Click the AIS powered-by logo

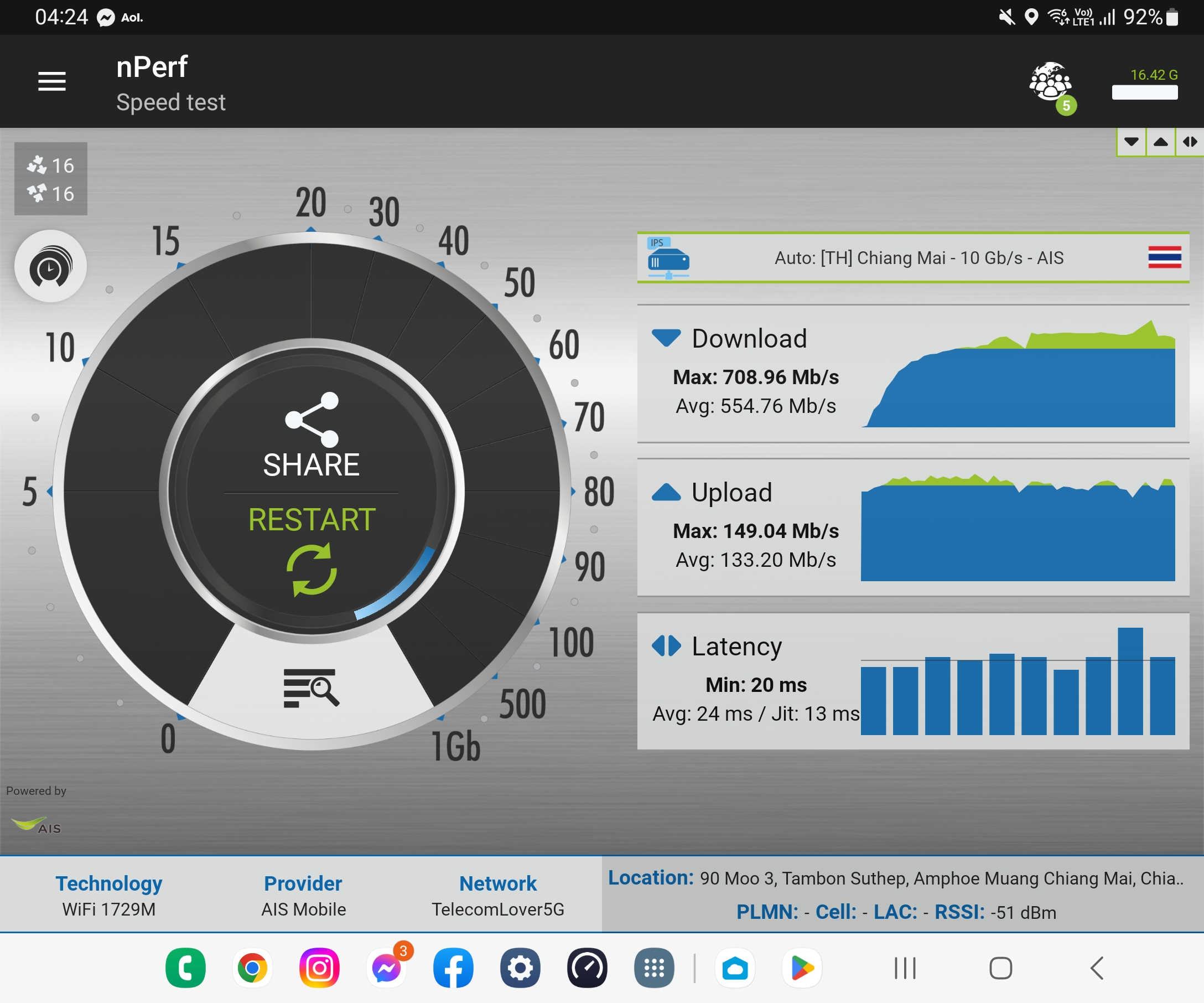(36, 825)
